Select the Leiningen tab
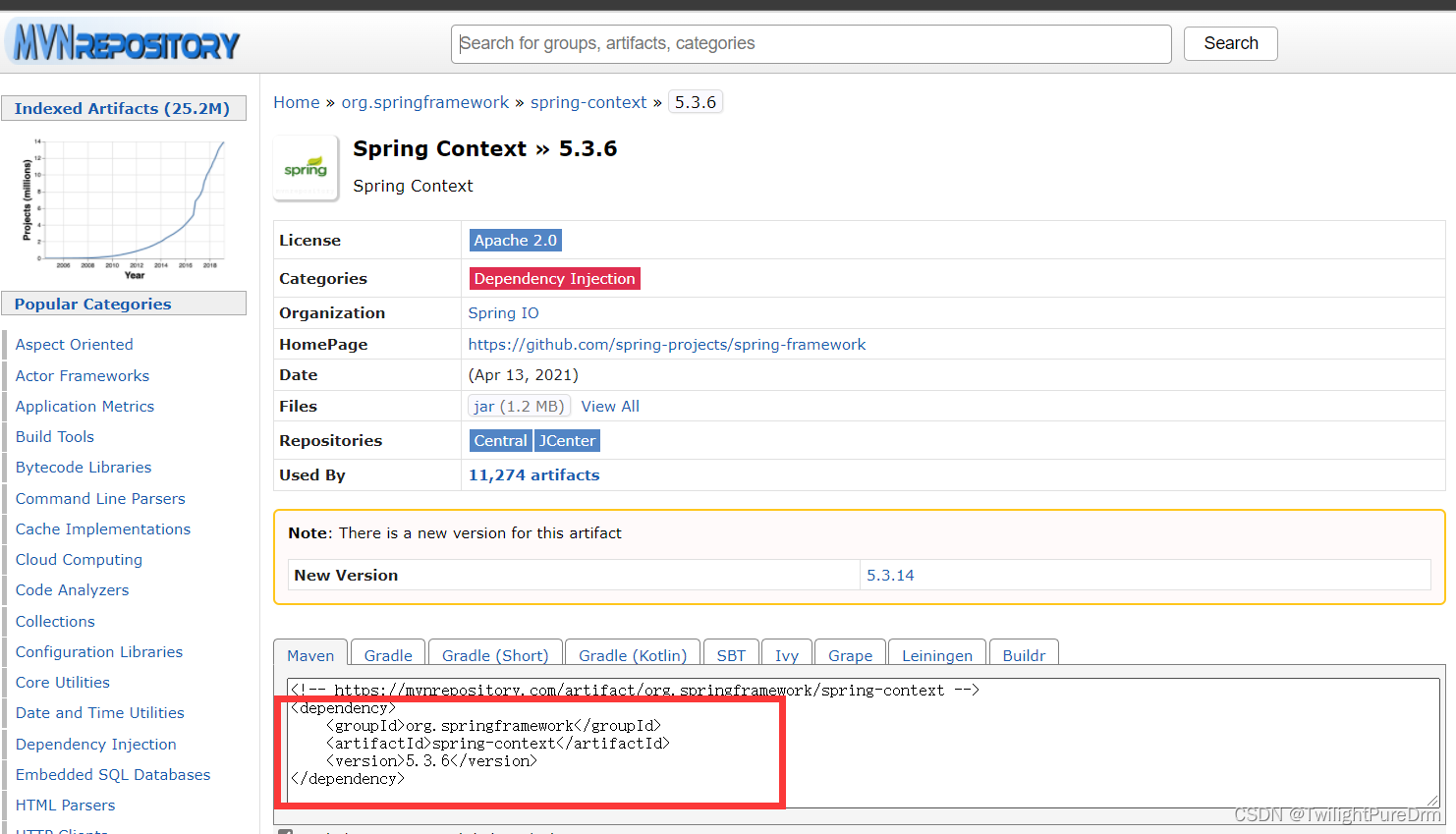This screenshot has width=1456, height=834. coord(936,655)
